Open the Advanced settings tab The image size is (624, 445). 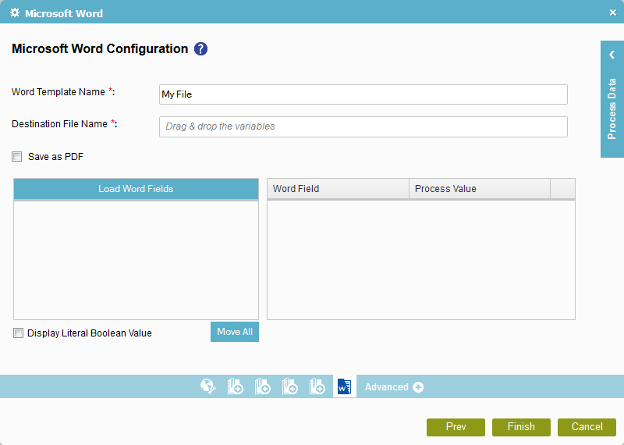pos(394,387)
